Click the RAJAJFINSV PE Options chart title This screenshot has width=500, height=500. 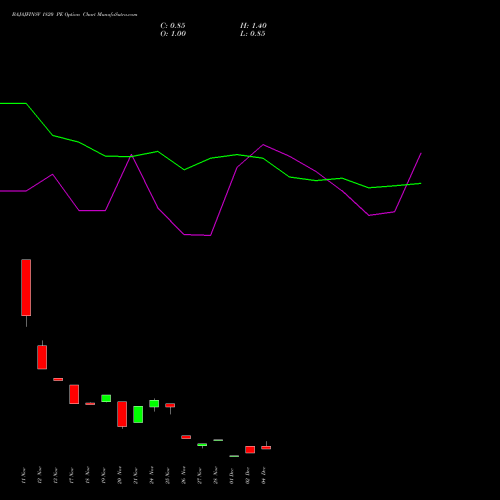click(74, 15)
